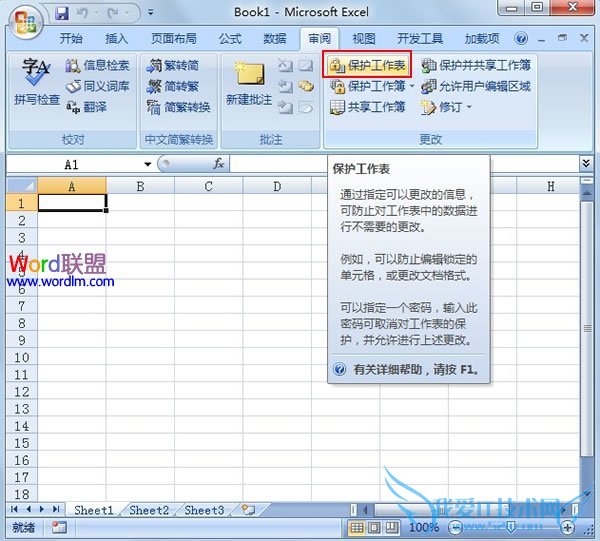Viewport: 600px width, 541px height.
Task: Insert a 新建批注 new comment
Action: [249, 83]
